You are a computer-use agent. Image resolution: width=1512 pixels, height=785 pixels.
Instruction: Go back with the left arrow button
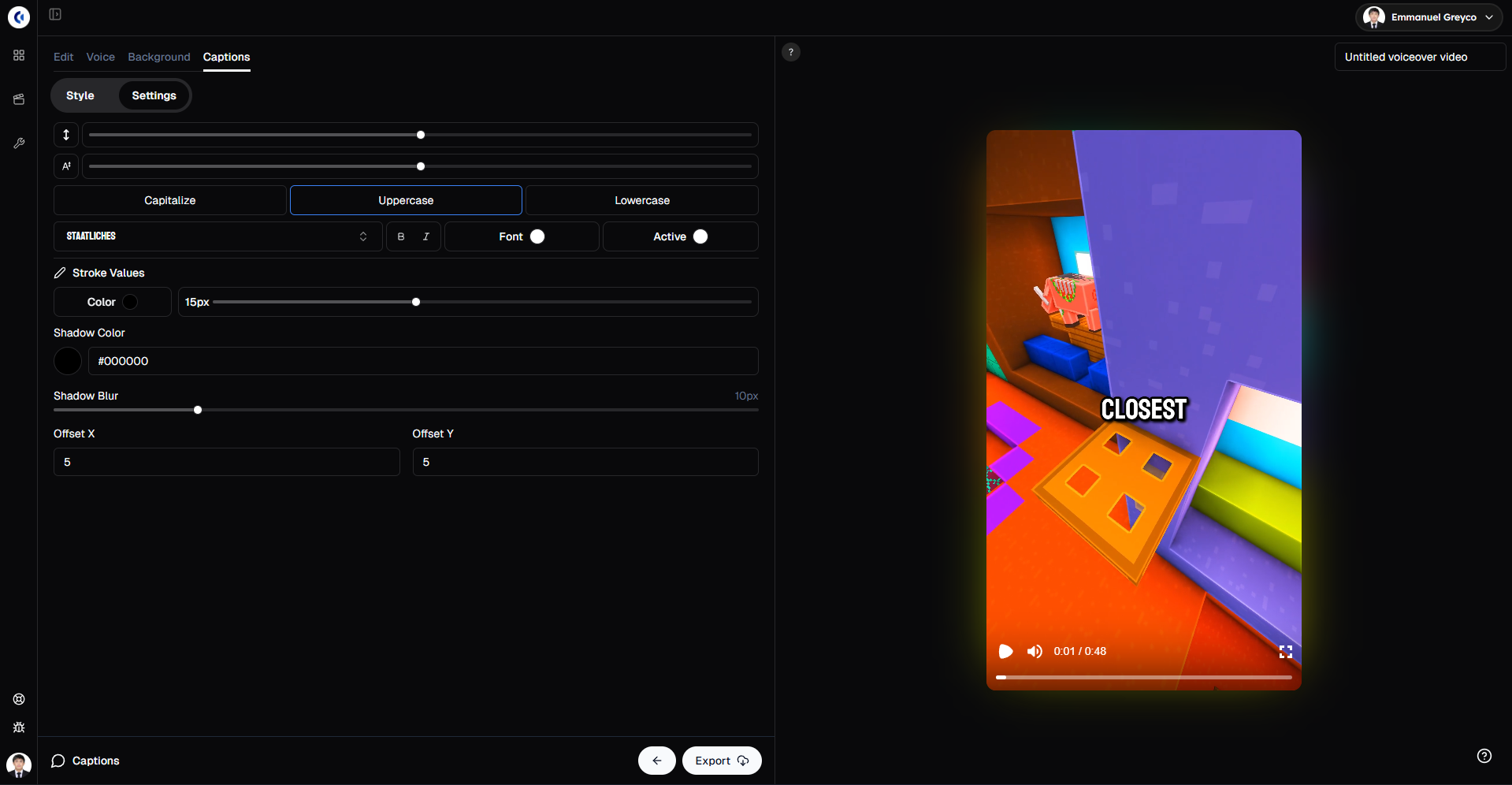[657, 761]
